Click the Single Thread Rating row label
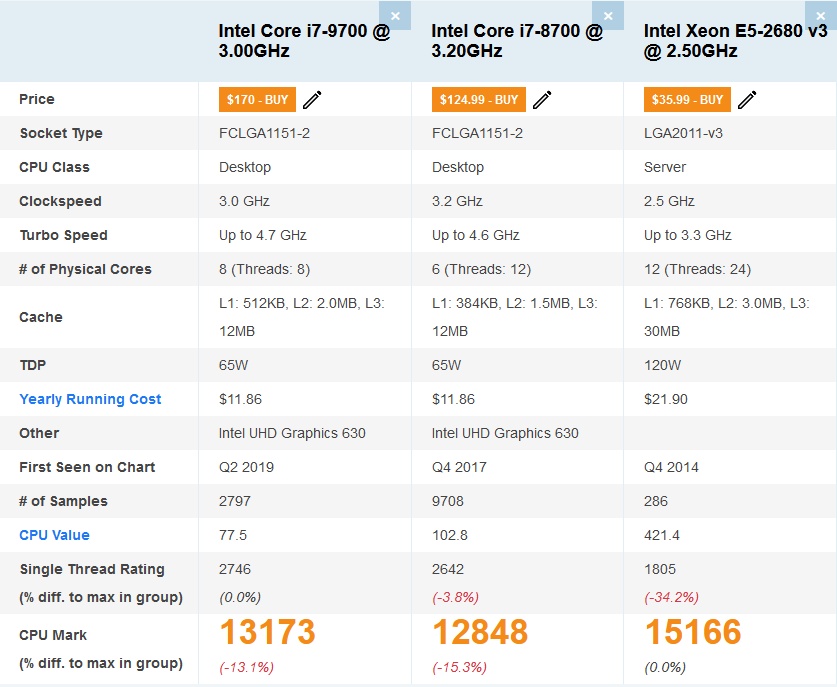837x687 pixels. (x=92, y=570)
